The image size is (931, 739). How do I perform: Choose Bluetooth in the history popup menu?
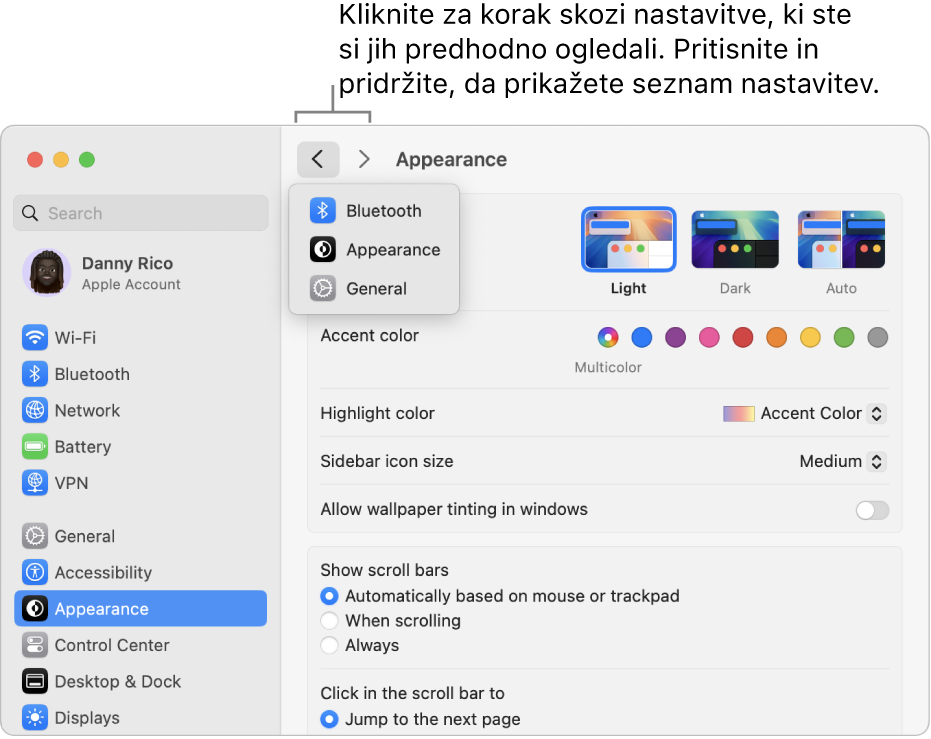point(374,211)
